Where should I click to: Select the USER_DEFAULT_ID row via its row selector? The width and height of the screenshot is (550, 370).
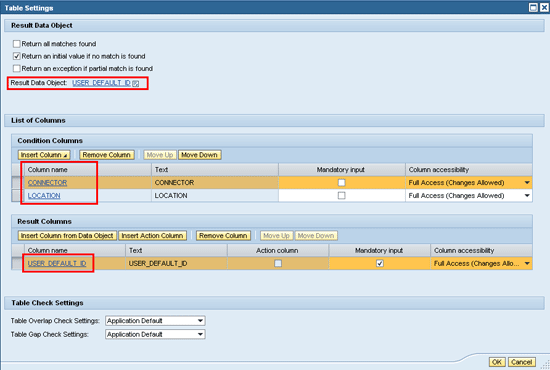(x=18, y=263)
